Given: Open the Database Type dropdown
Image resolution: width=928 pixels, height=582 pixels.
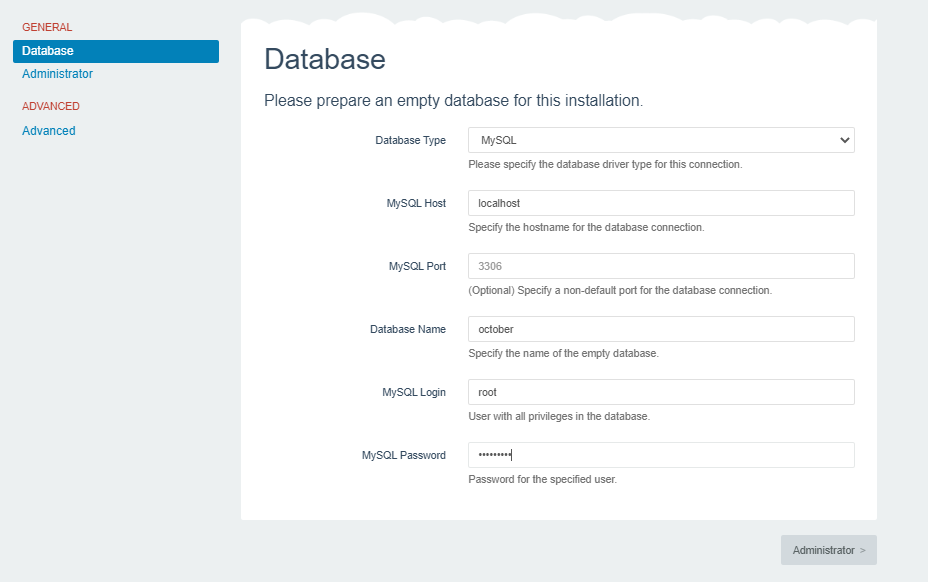Looking at the screenshot, I should coord(660,140).
